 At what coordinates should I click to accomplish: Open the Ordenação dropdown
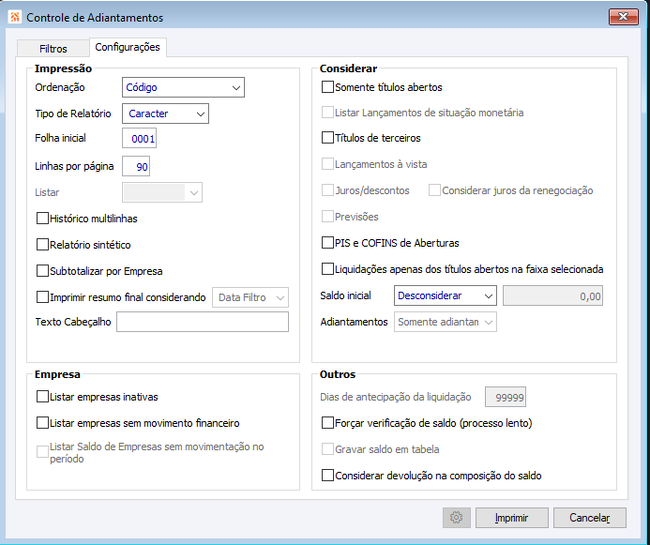click(x=183, y=87)
